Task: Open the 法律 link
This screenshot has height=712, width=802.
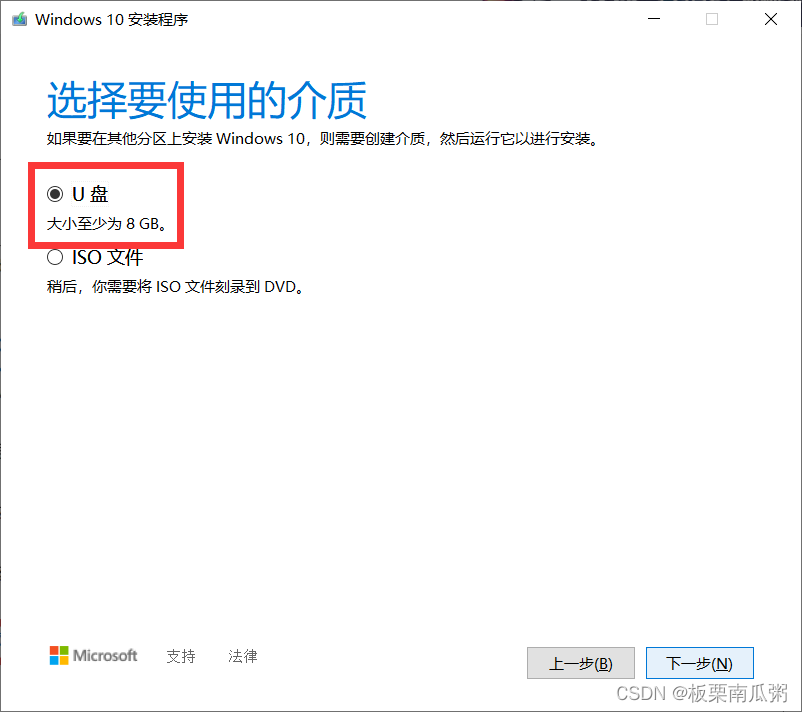Action: coord(243,656)
